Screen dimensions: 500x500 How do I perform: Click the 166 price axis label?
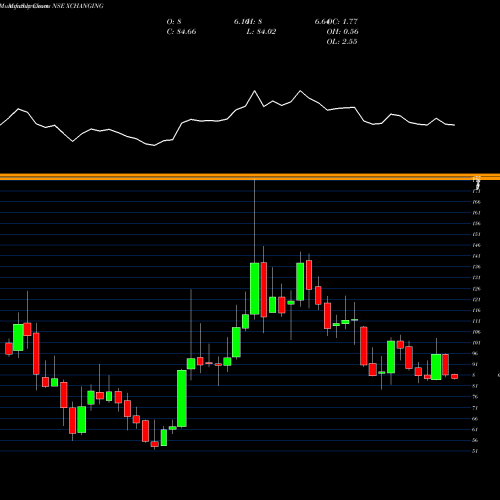point(477,202)
